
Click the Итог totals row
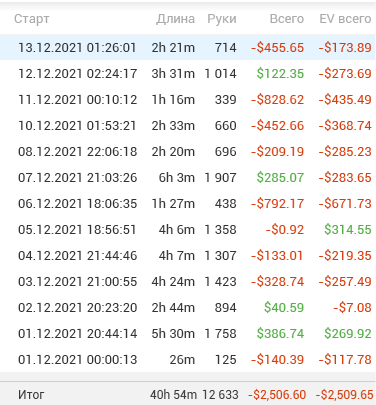click(188, 394)
